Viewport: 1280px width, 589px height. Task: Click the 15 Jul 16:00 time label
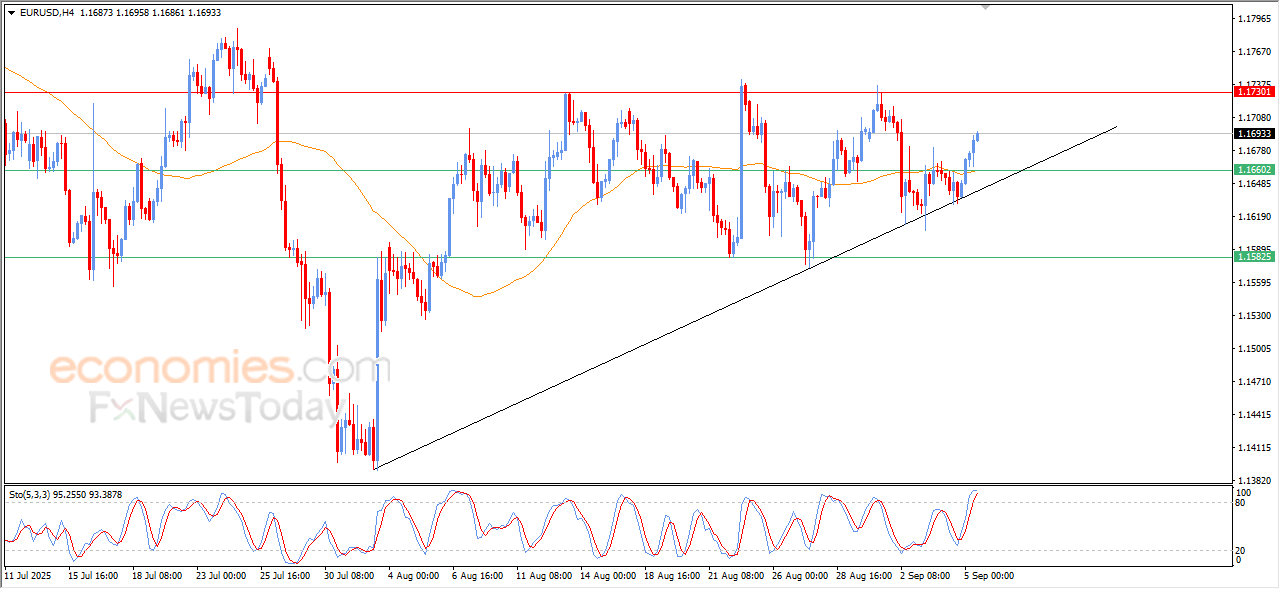pos(93,576)
